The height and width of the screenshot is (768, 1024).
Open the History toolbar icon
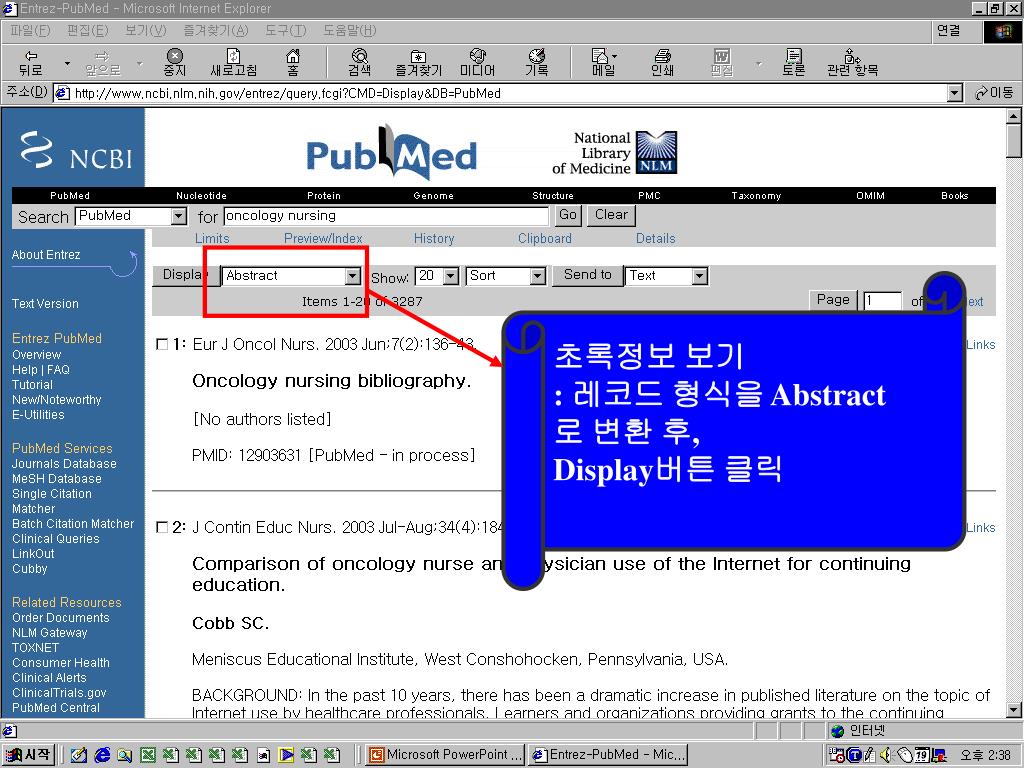click(537, 63)
